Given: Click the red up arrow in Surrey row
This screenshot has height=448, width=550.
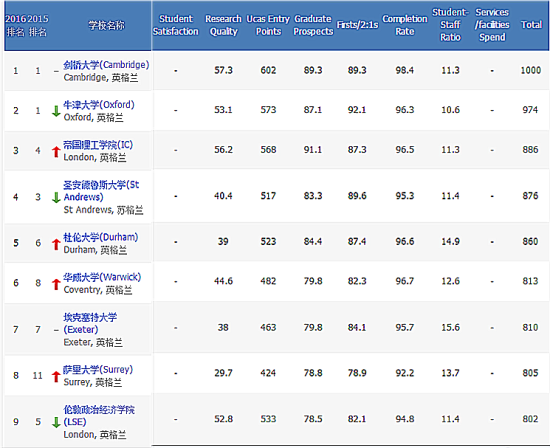Looking at the screenshot, I should tap(56, 376).
